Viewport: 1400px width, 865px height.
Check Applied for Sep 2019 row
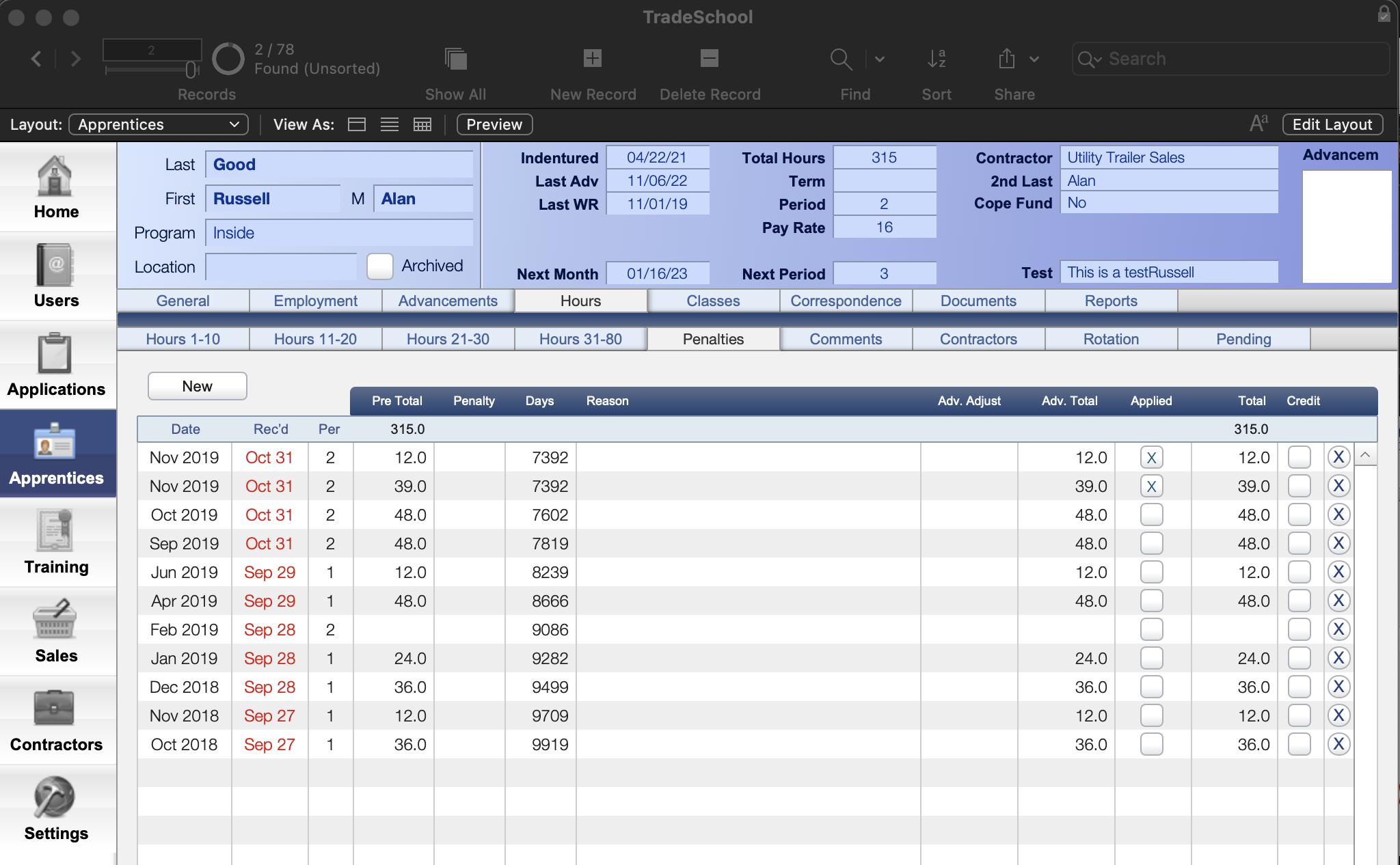(1152, 544)
